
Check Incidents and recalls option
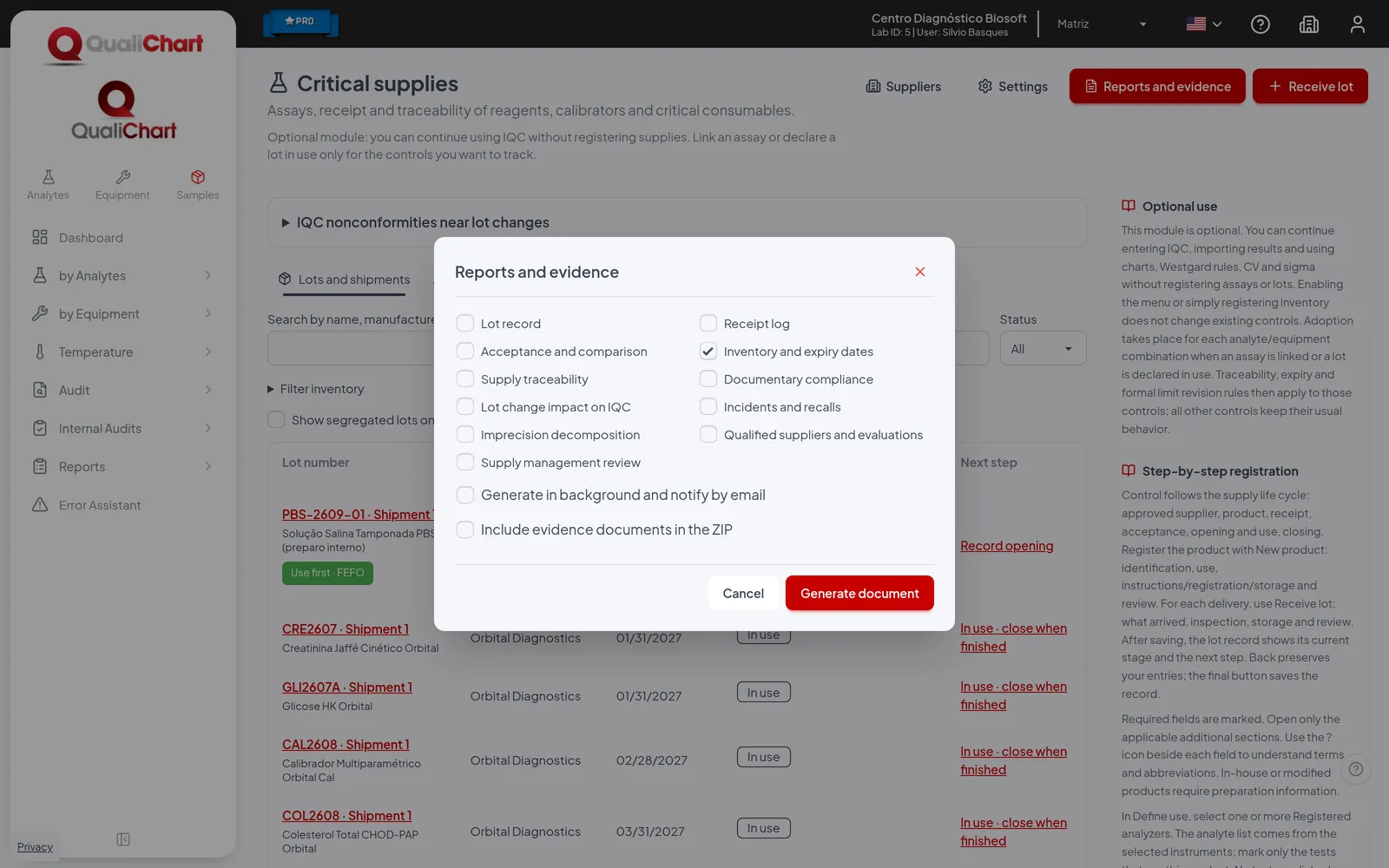pos(708,407)
